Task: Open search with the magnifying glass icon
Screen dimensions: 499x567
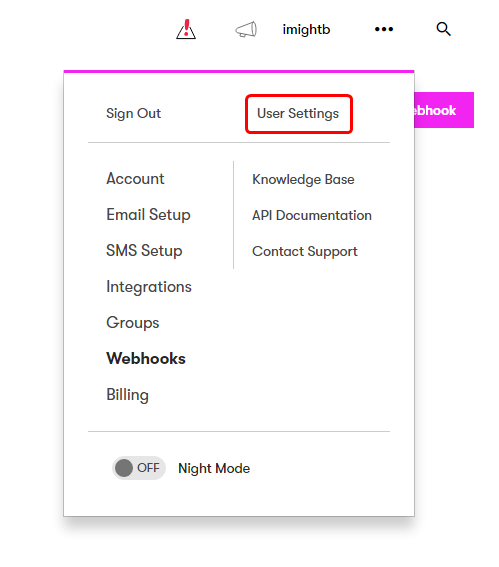Action: coord(443,29)
